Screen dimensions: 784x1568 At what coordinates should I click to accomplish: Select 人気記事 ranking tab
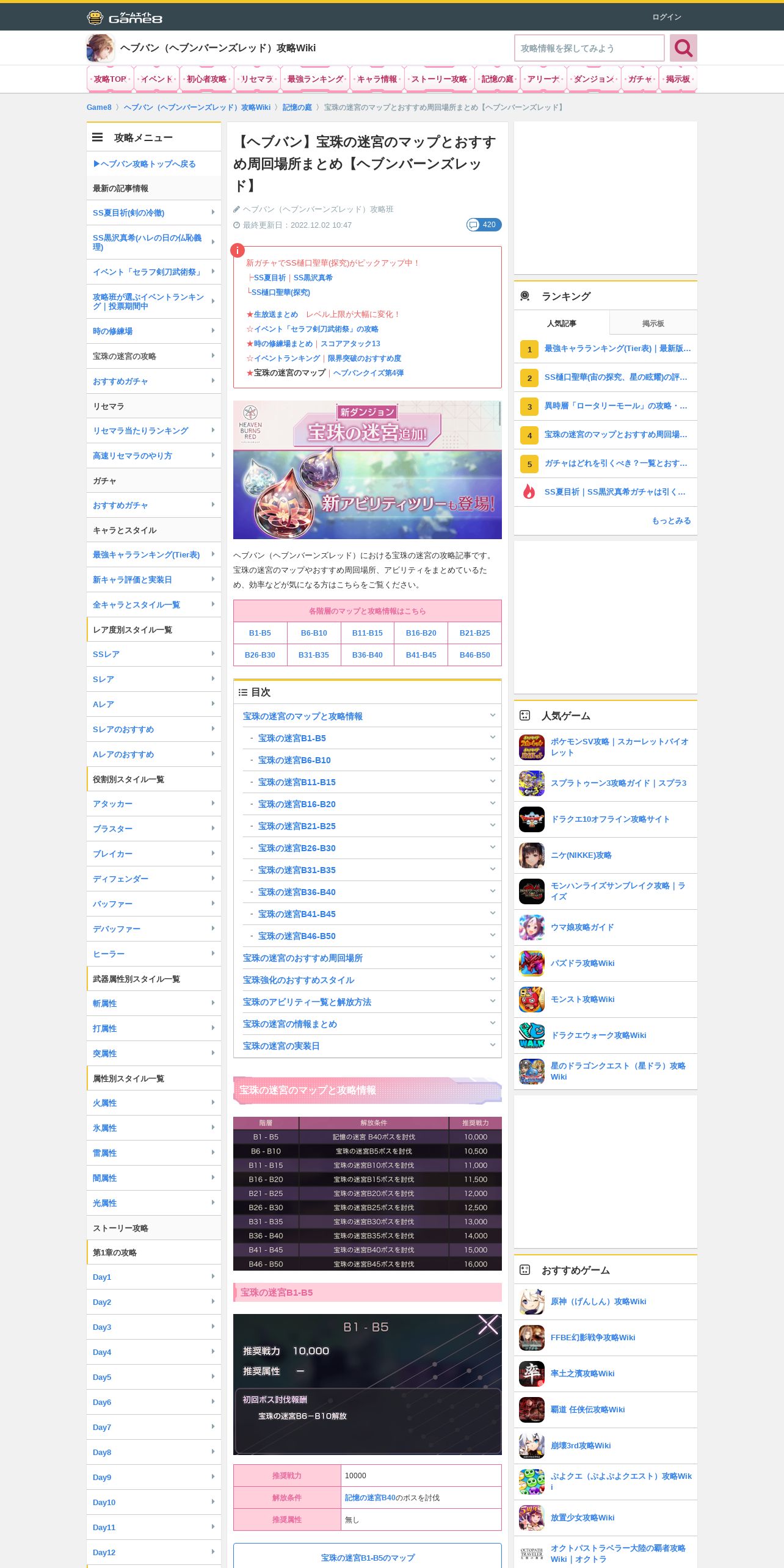[x=561, y=323]
